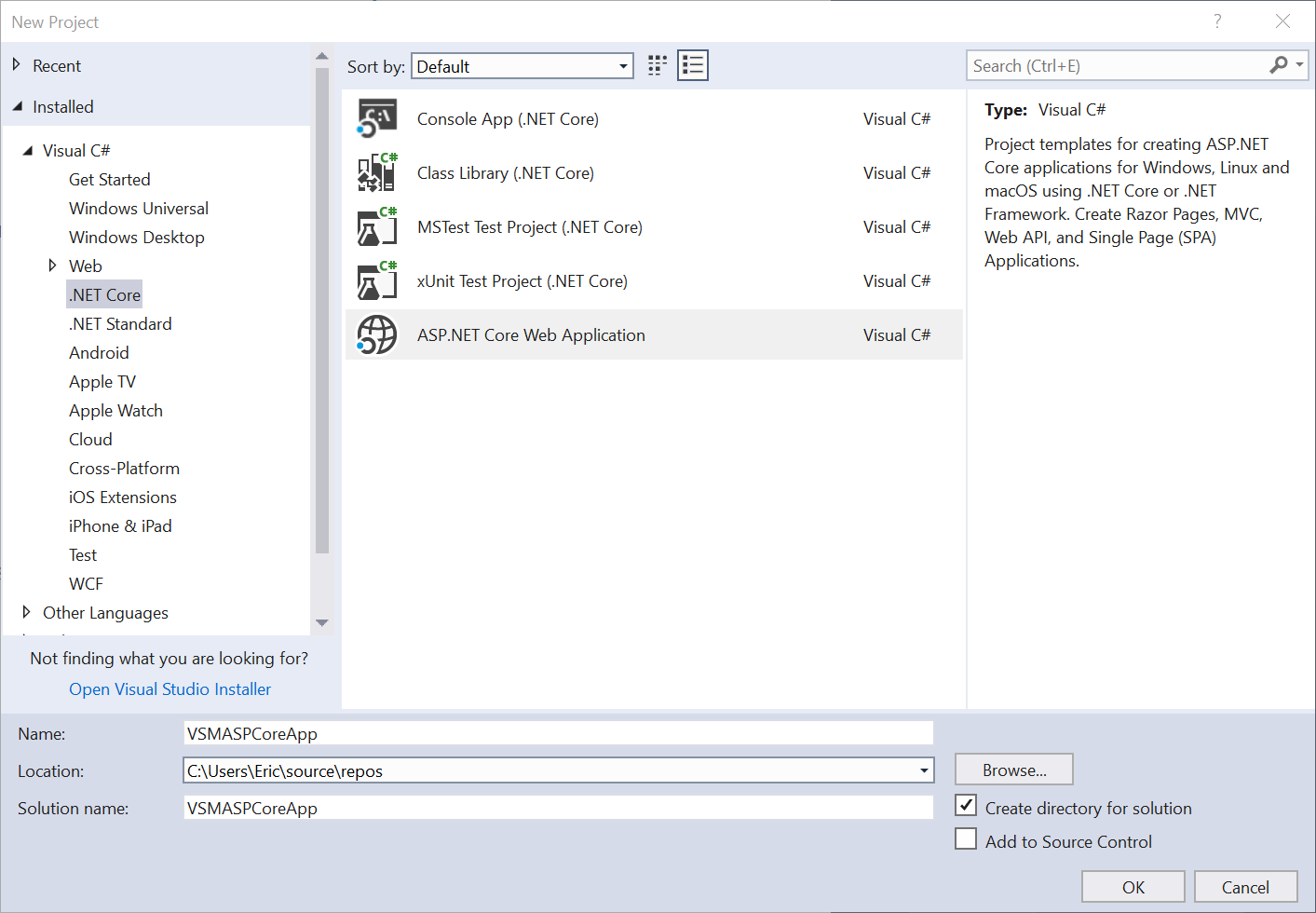Expand the Web tree node
Image resolution: width=1316 pixels, height=913 pixels.
[x=52, y=266]
